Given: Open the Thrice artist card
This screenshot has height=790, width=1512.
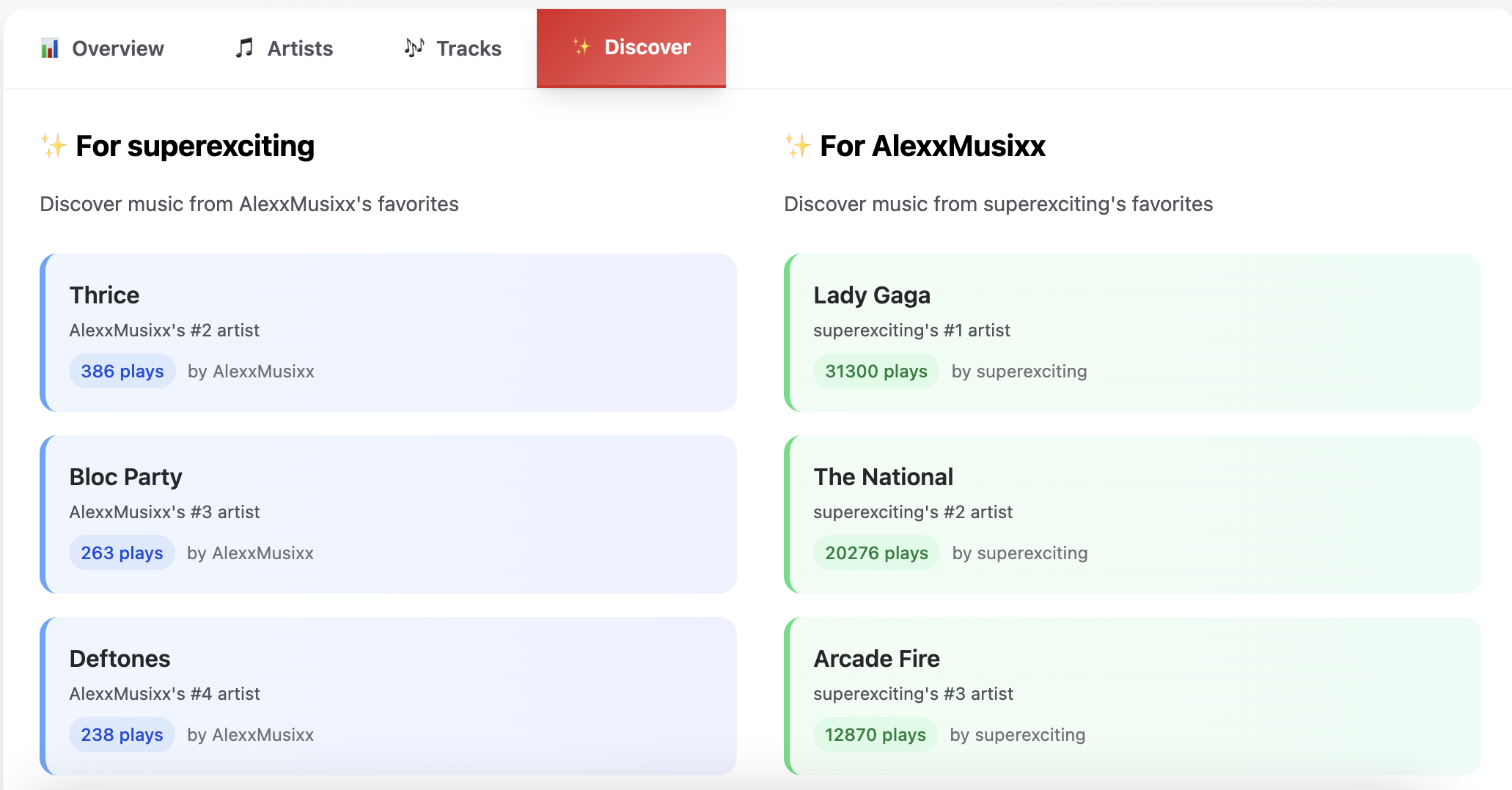Looking at the screenshot, I should point(389,333).
